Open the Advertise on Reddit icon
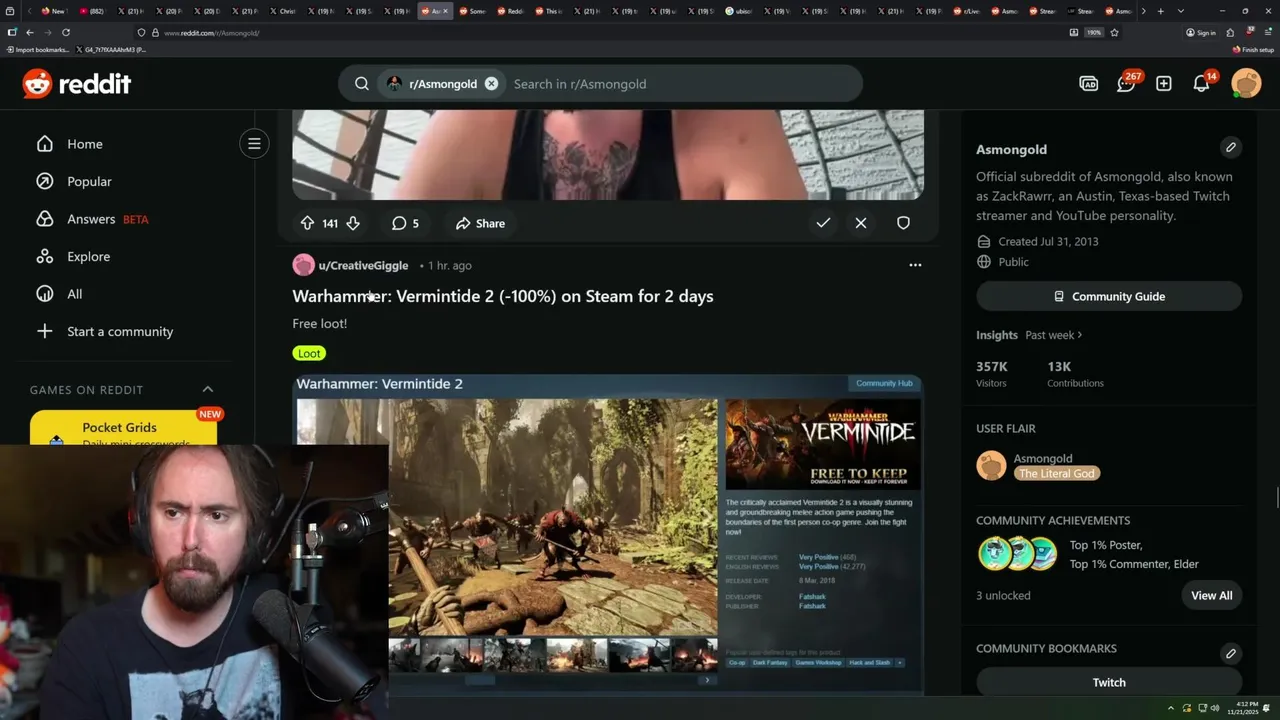 point(1089,84)
